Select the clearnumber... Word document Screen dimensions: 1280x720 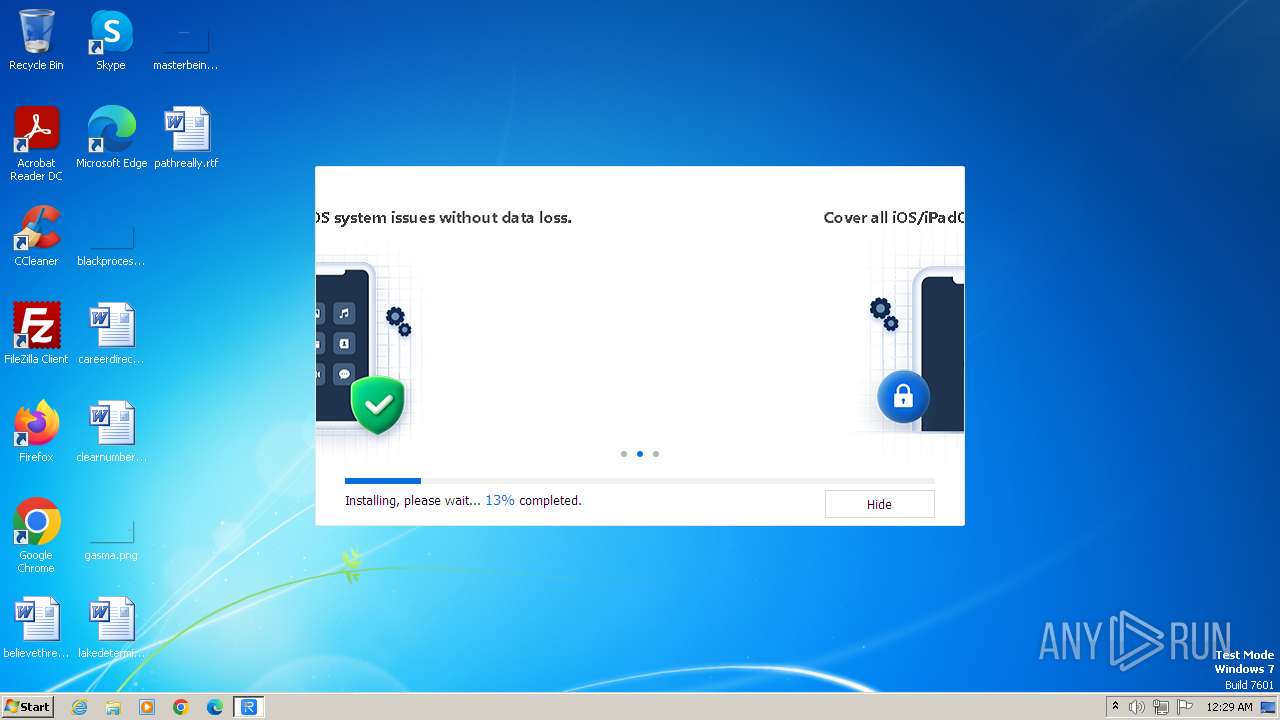[x=111, y=432]
